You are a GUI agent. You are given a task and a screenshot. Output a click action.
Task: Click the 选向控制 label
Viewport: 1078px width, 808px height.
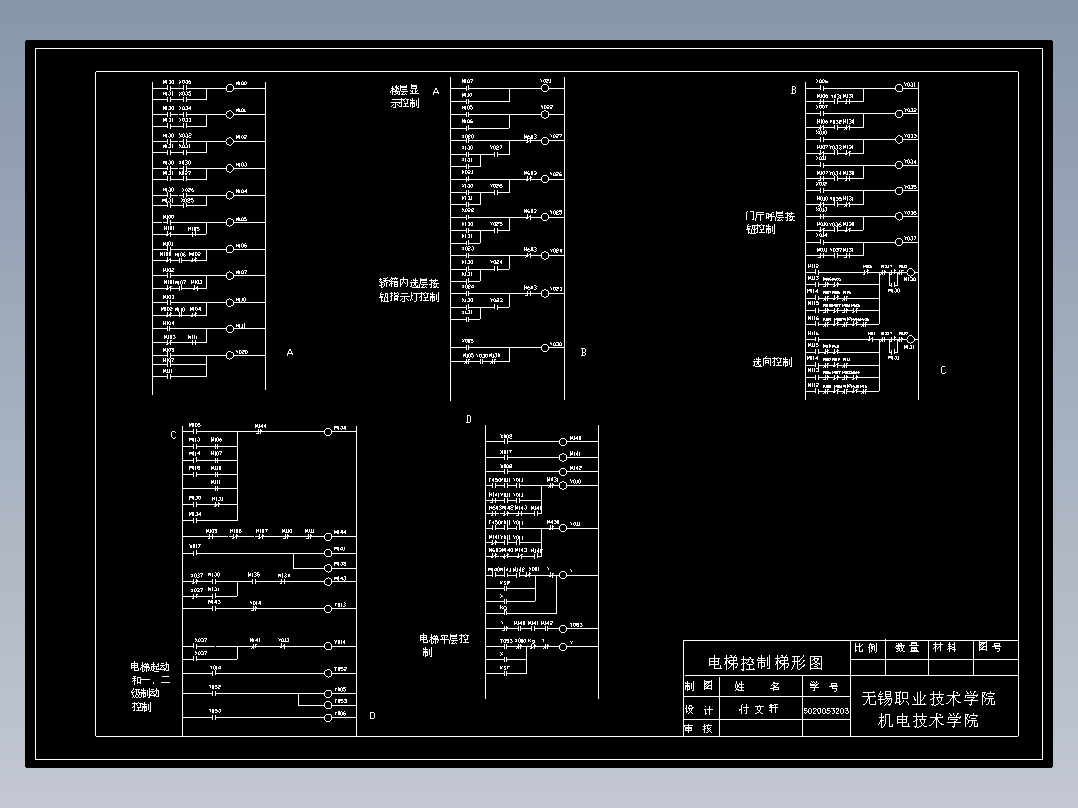pyautogui.click(x=772, y=362)
